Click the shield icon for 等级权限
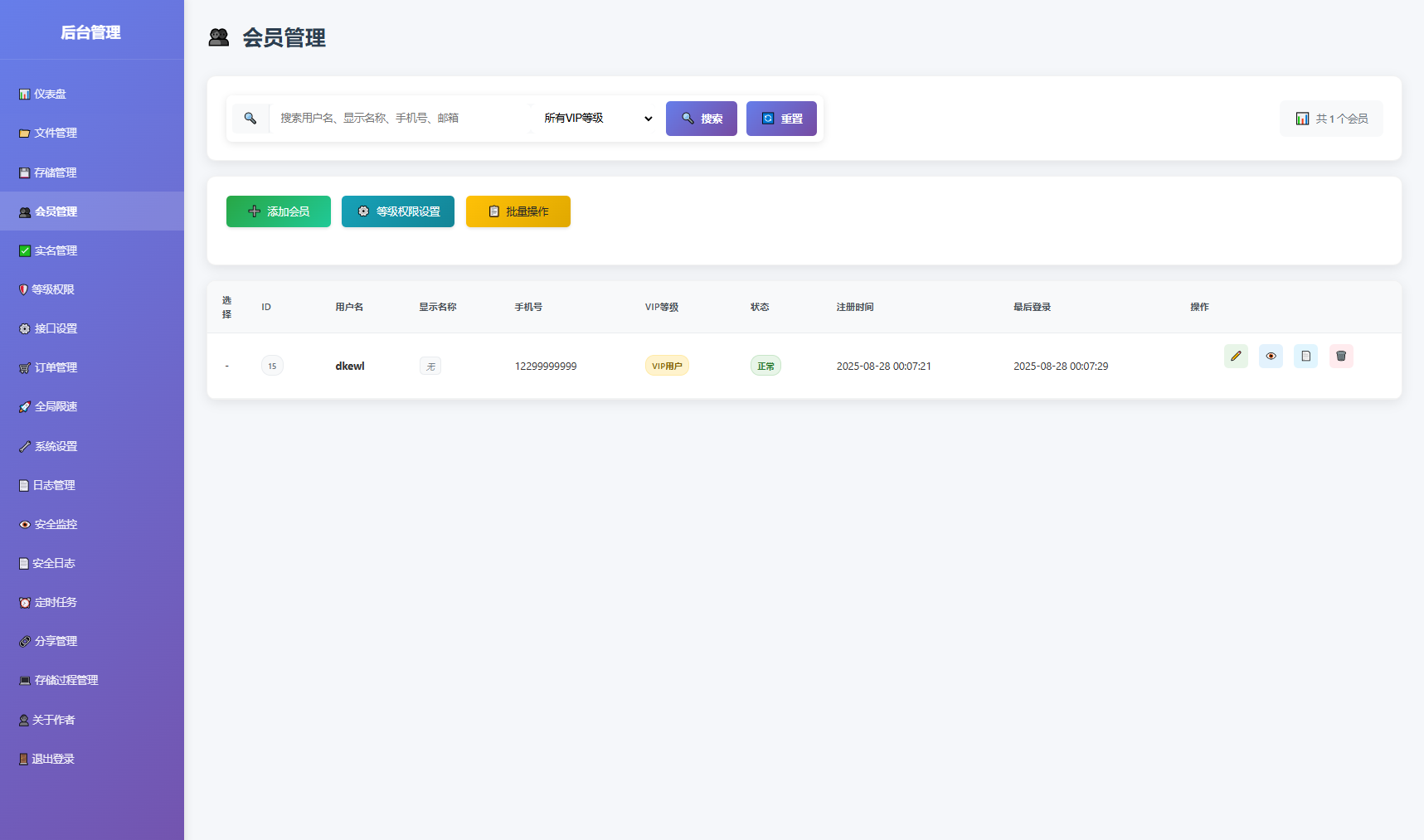 pos(24,289)
